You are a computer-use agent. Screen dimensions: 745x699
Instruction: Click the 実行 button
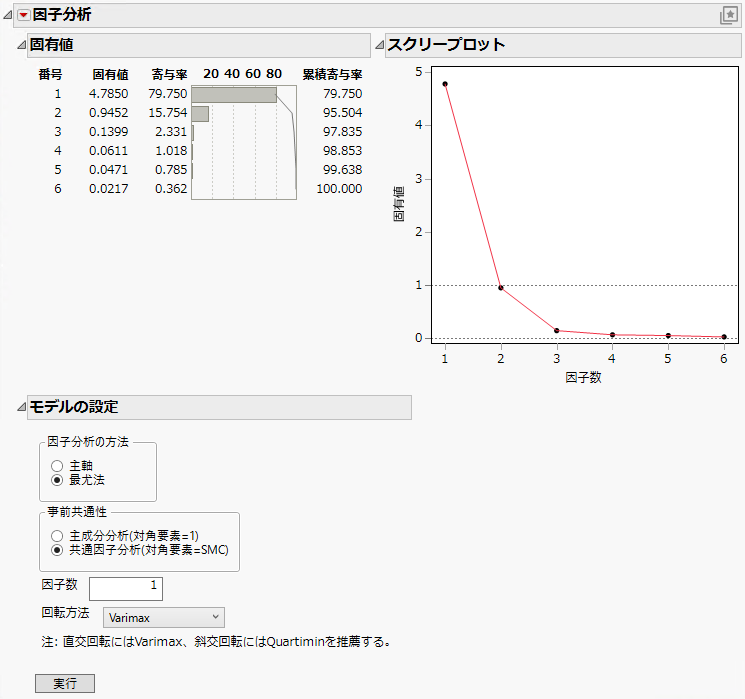[x=65, y=683]
